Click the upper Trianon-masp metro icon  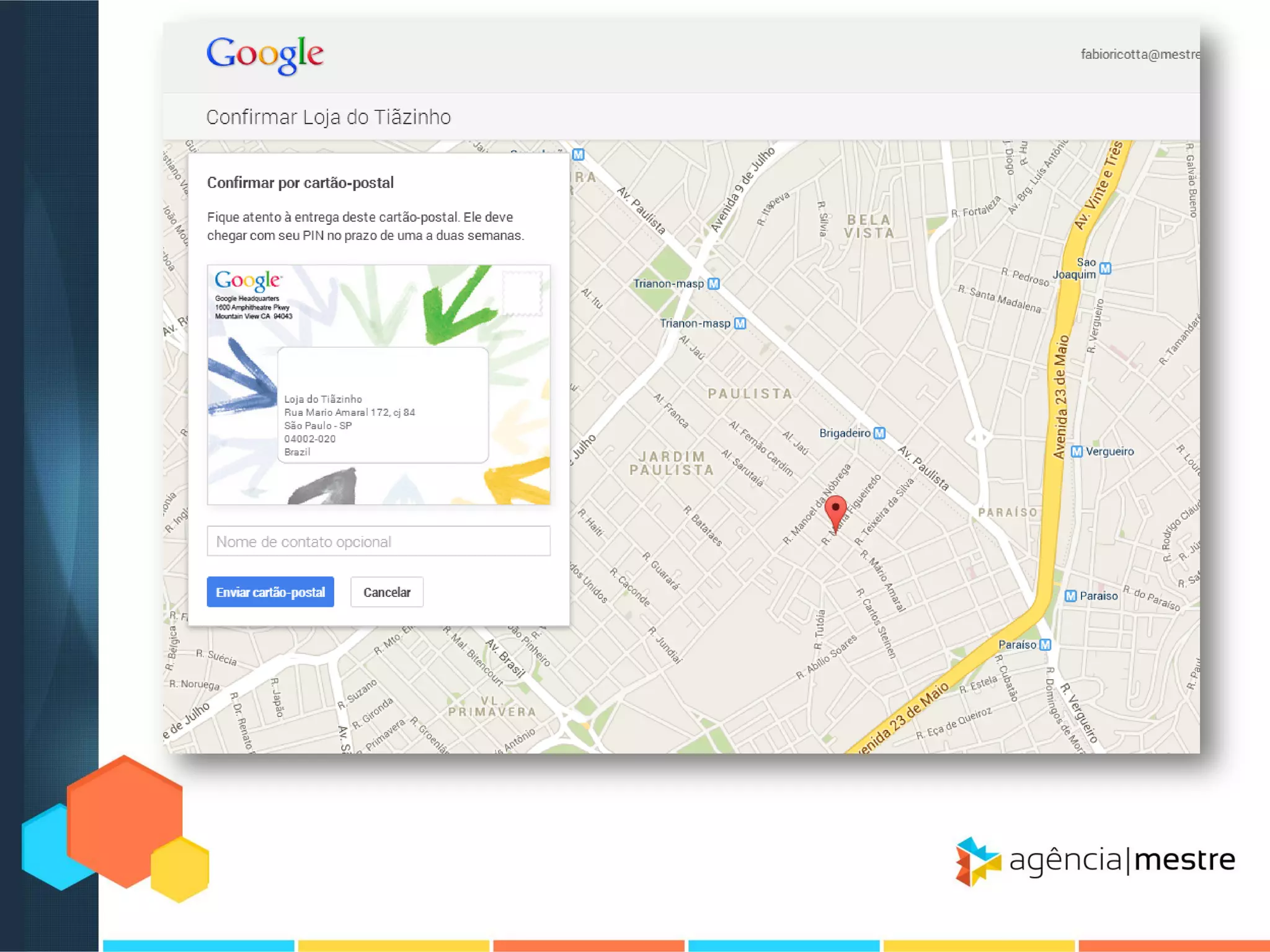pos(714,284)
